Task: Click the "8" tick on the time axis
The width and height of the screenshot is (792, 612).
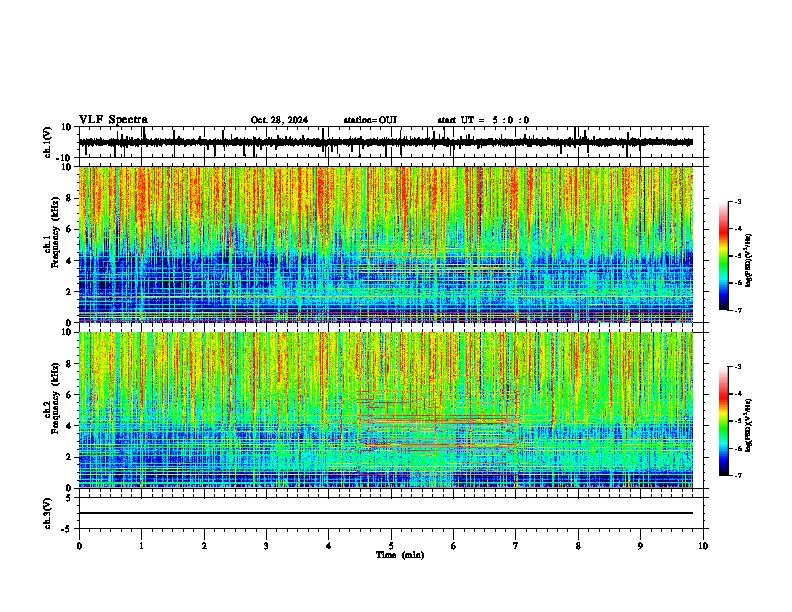Action: (x=578, y=546)
